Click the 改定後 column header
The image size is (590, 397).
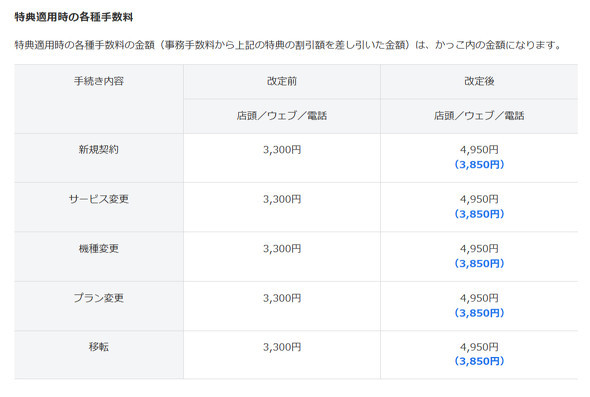(479, 81)
